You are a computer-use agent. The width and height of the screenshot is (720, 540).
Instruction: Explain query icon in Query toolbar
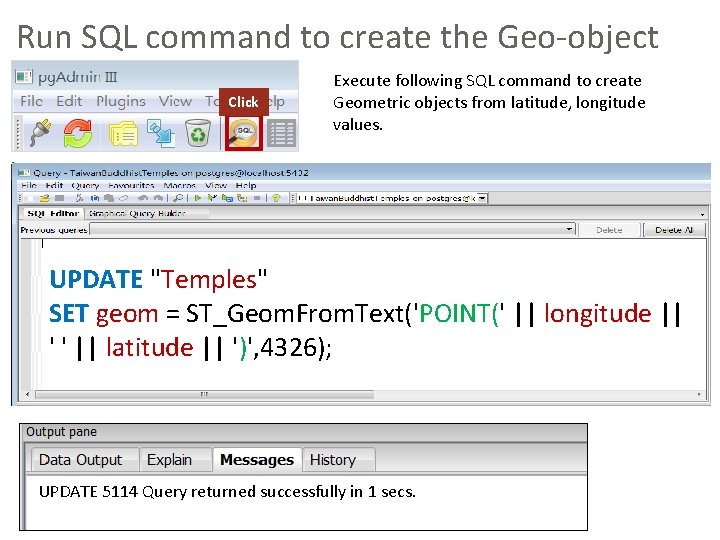tap(242, 198)
